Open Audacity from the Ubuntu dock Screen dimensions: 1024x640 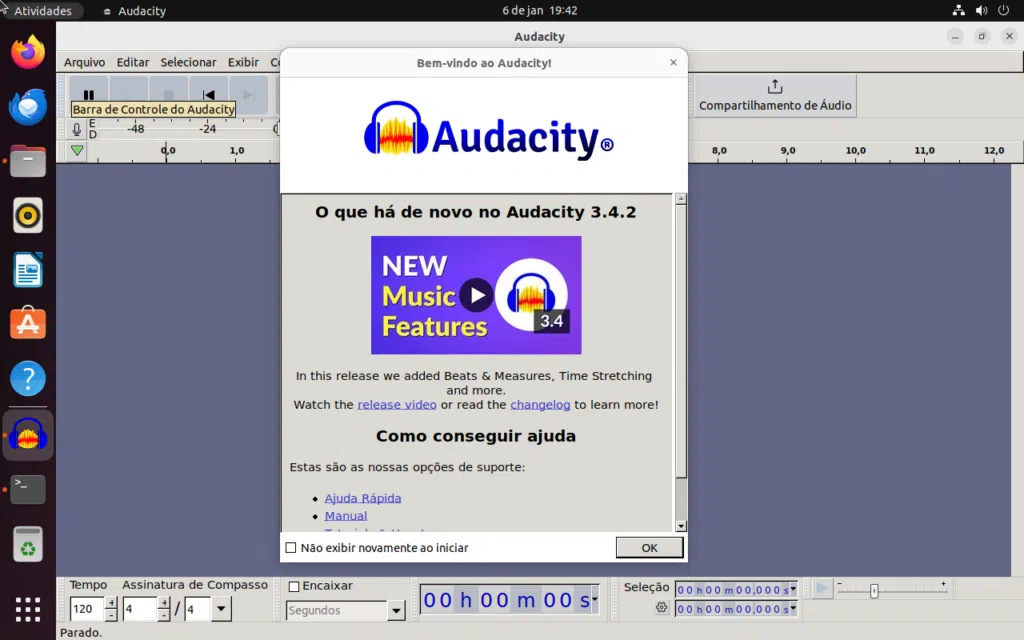(27, 433)
